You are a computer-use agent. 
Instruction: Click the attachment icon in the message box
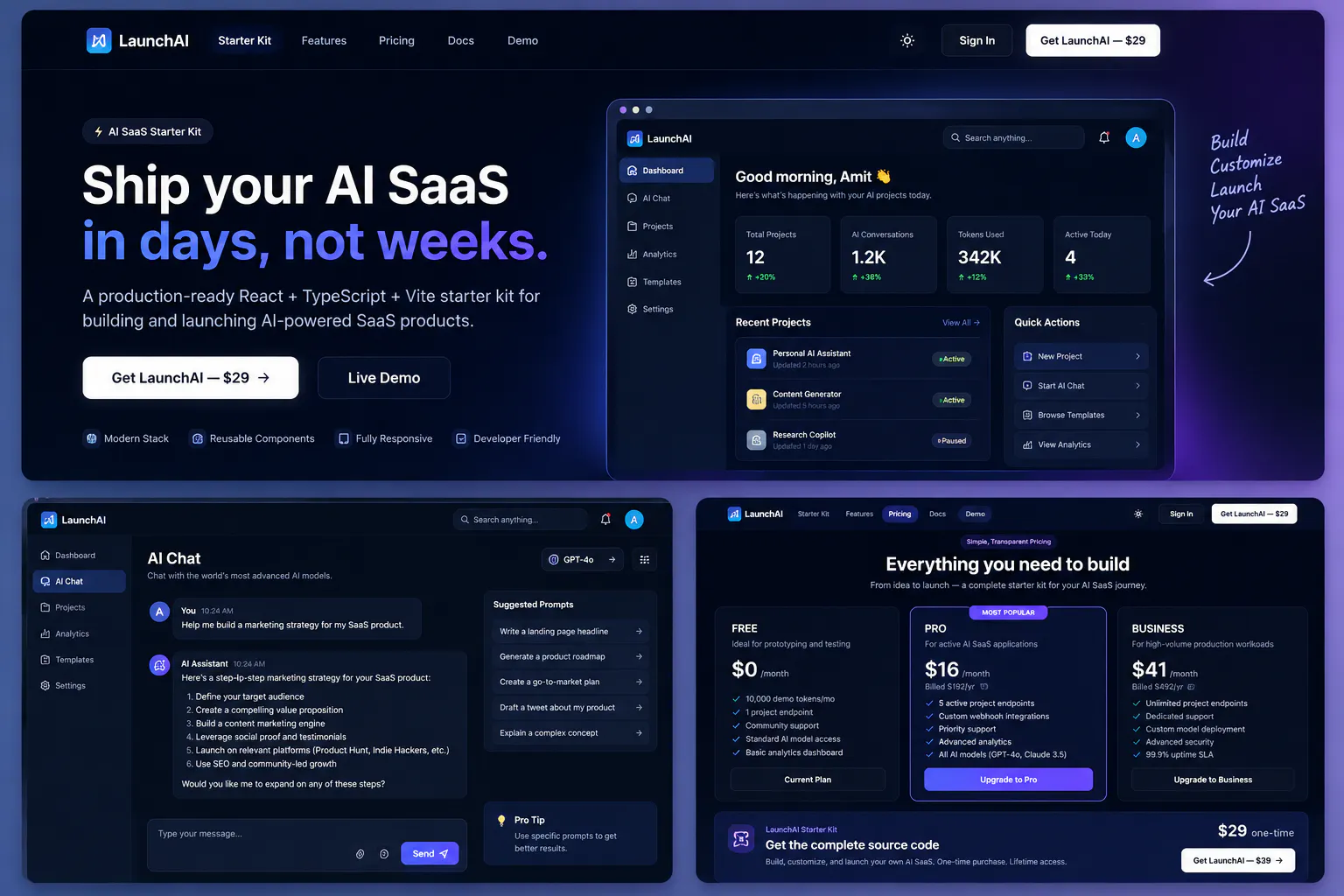click(360, 854)
